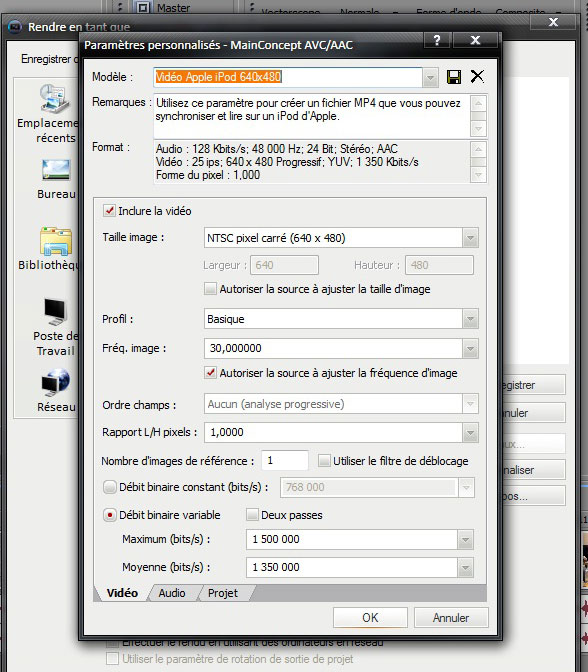
Task: Click scroll down arrow of Remarques box
Action: tap(478, 129)
